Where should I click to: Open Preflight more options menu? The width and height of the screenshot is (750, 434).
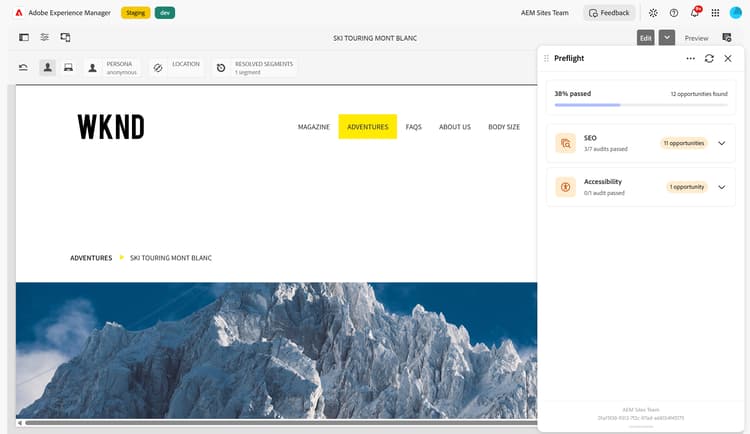click(690, 58)
